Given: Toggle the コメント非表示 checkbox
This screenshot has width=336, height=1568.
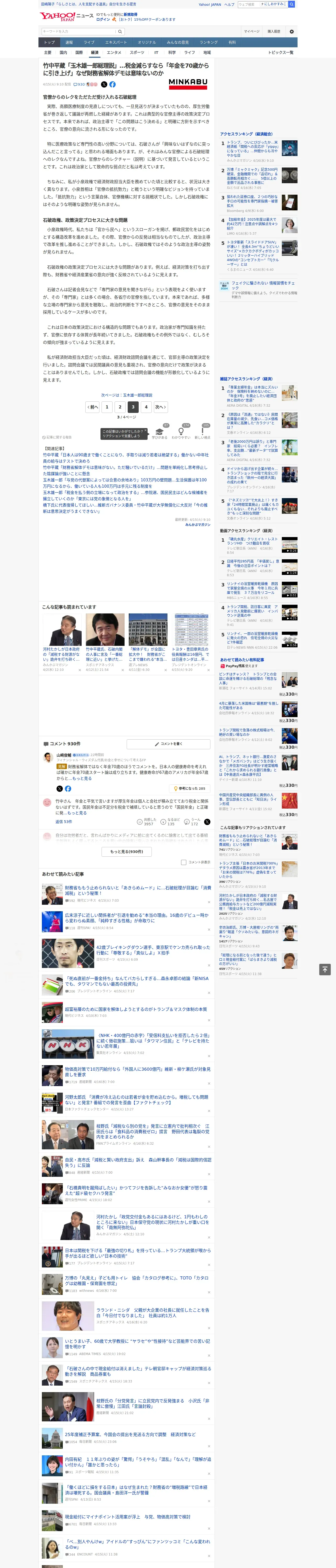Looking at the screenshot, I should coord(183,862).
